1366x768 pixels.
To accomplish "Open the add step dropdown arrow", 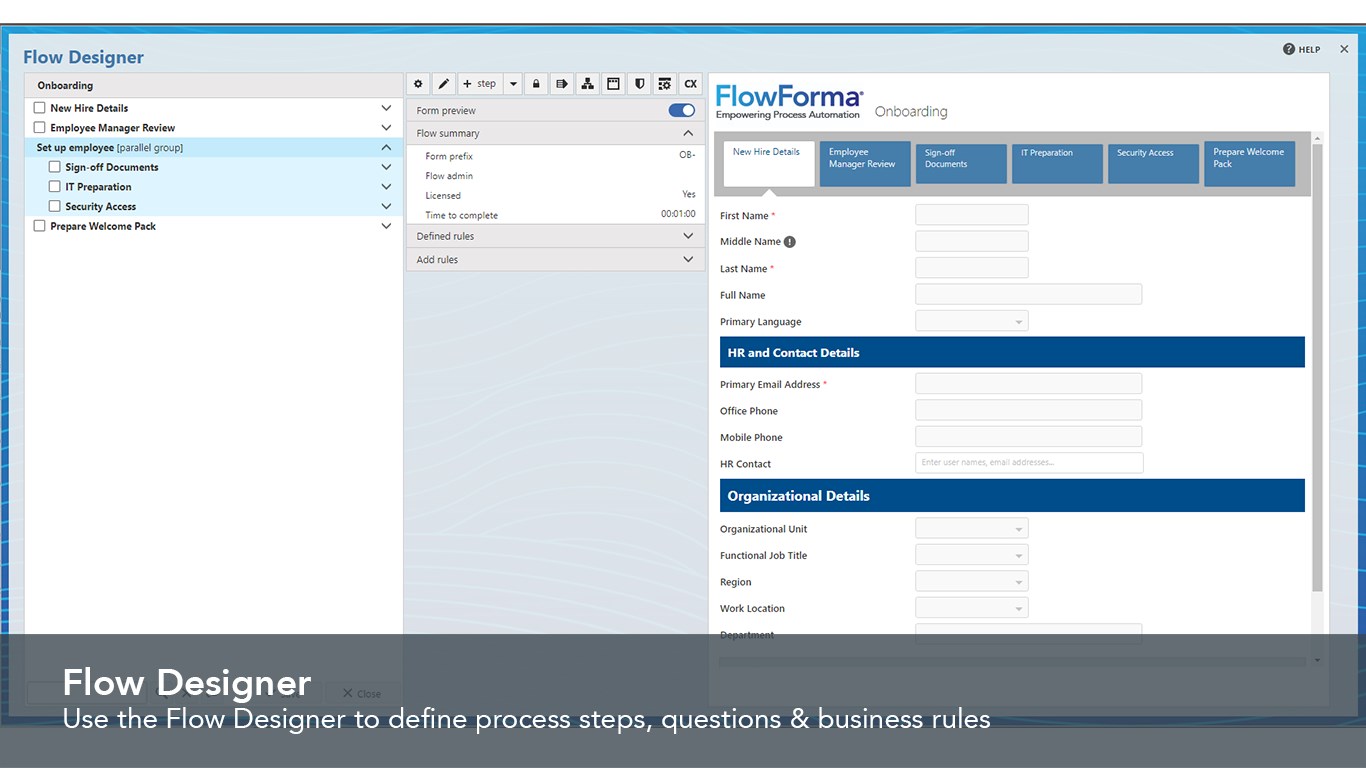I will click(513, 84).
